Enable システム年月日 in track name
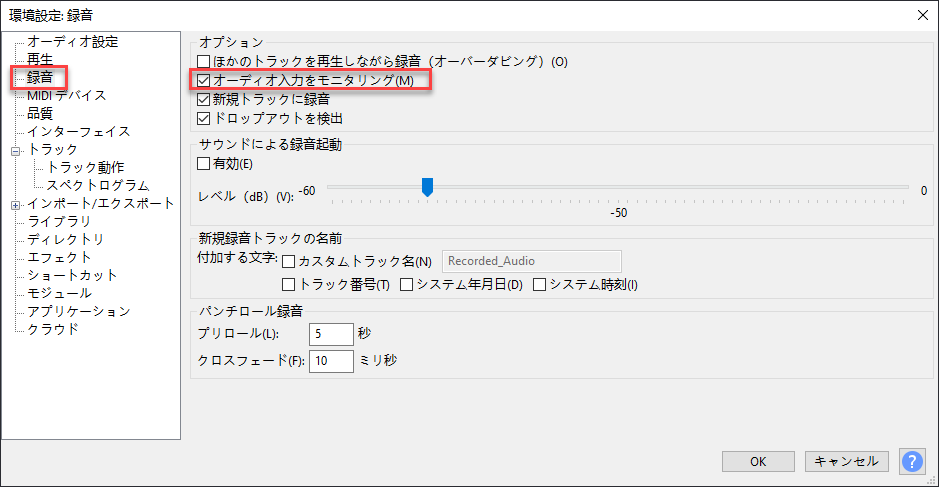939x487 pixels. point(407,285)
